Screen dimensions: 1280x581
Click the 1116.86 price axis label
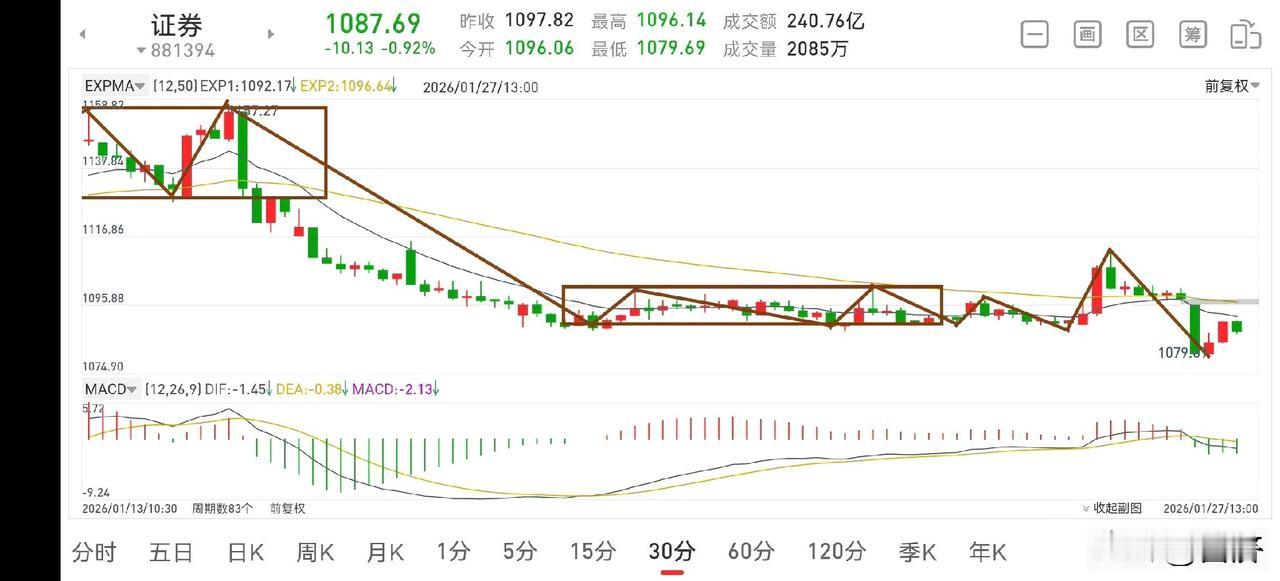[103, 229]
